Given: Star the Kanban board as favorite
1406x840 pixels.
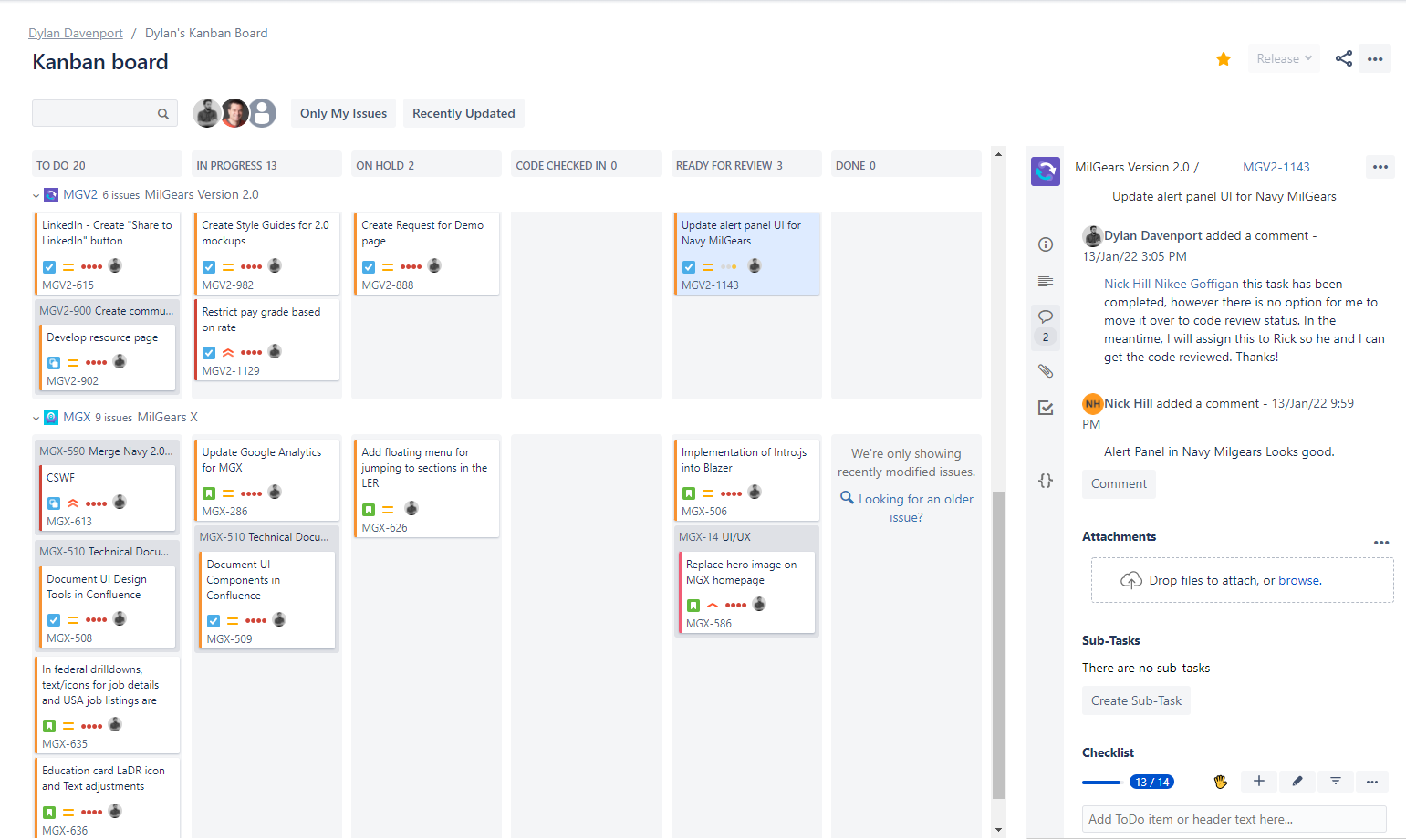Looking at the screenshot, I should pos(1224,59).
